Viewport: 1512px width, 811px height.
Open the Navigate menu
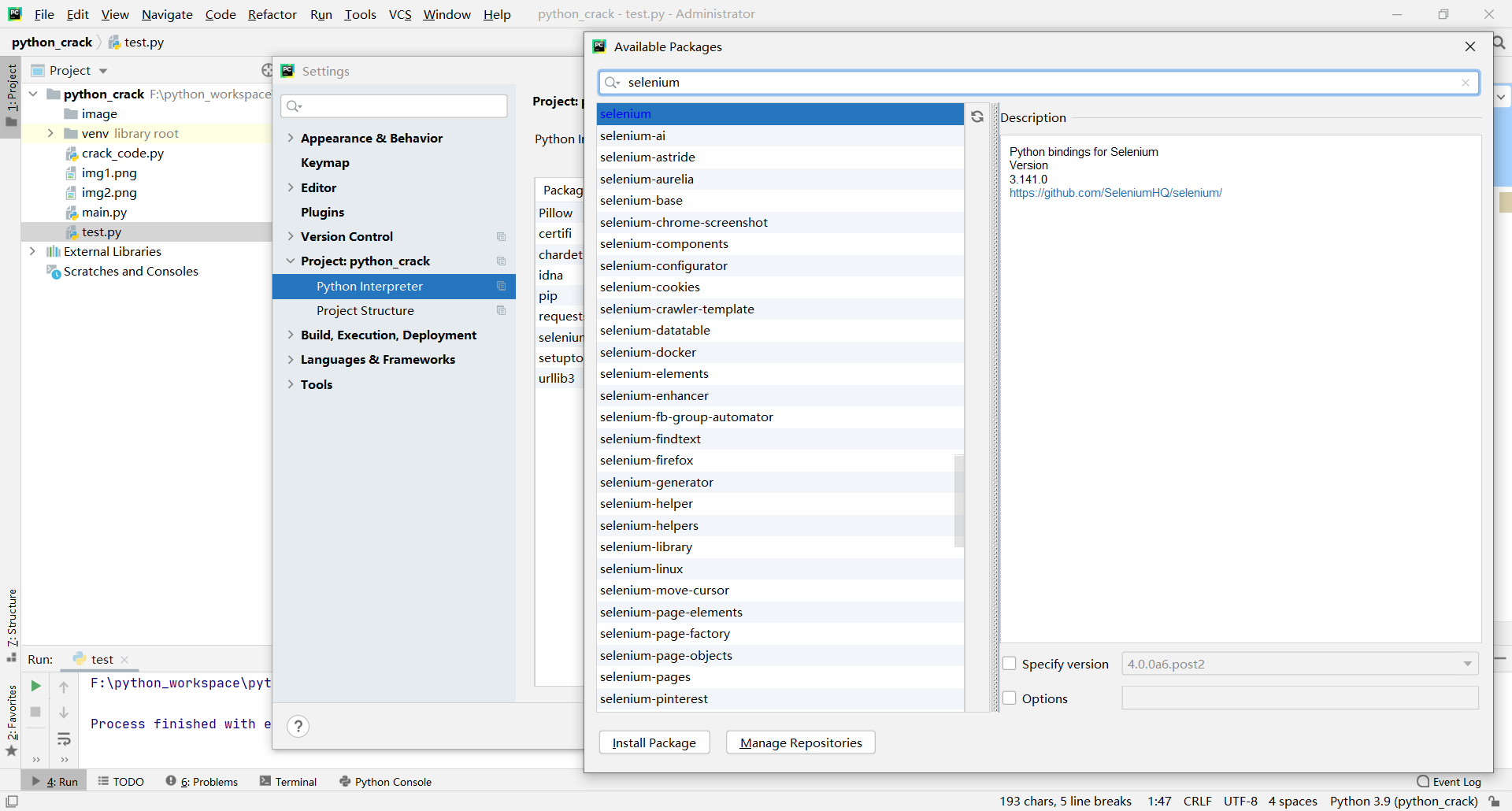tap(167, 14)
